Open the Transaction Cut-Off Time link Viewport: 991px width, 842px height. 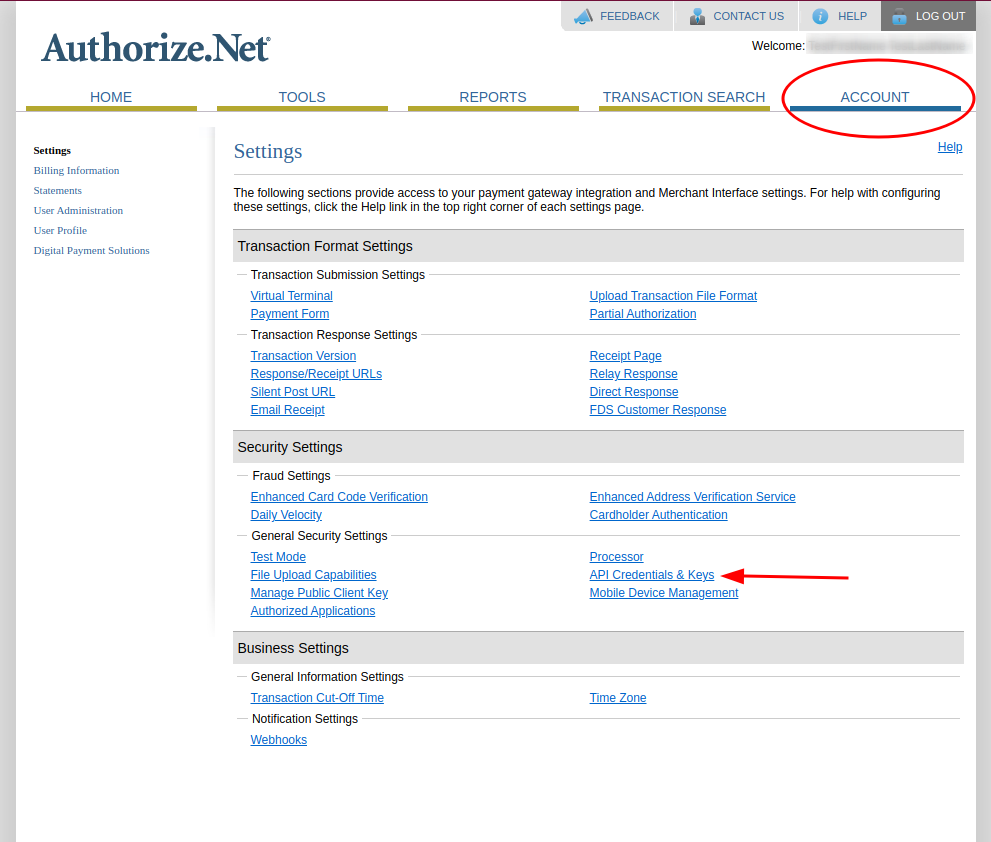[317, 698]
